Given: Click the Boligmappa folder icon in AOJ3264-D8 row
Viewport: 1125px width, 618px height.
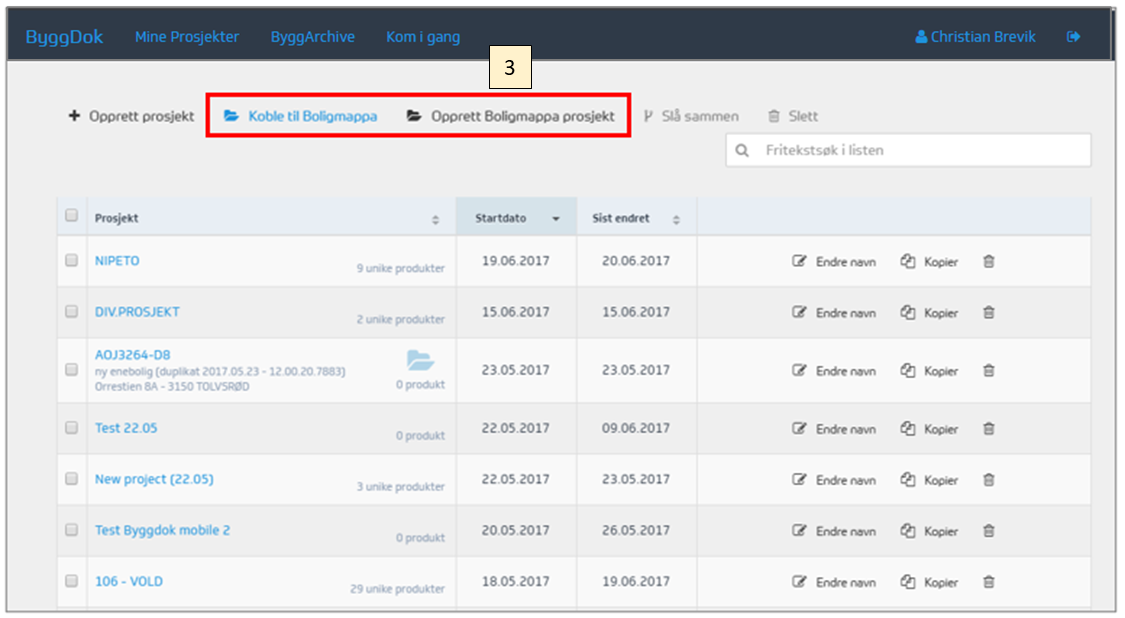Looking at the screenshot, I should pyautogui.click(x=420, y=360).
